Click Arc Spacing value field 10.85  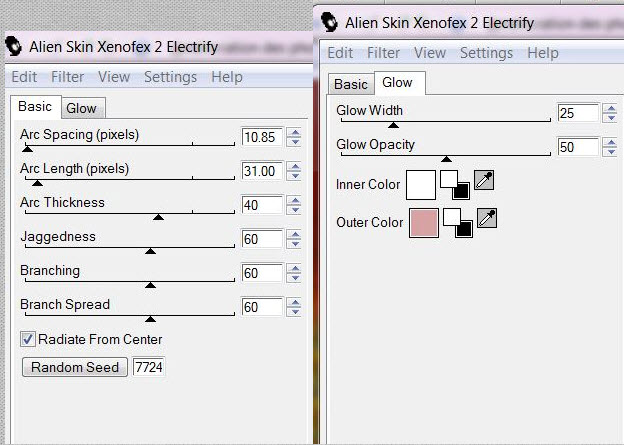(262, 137)
